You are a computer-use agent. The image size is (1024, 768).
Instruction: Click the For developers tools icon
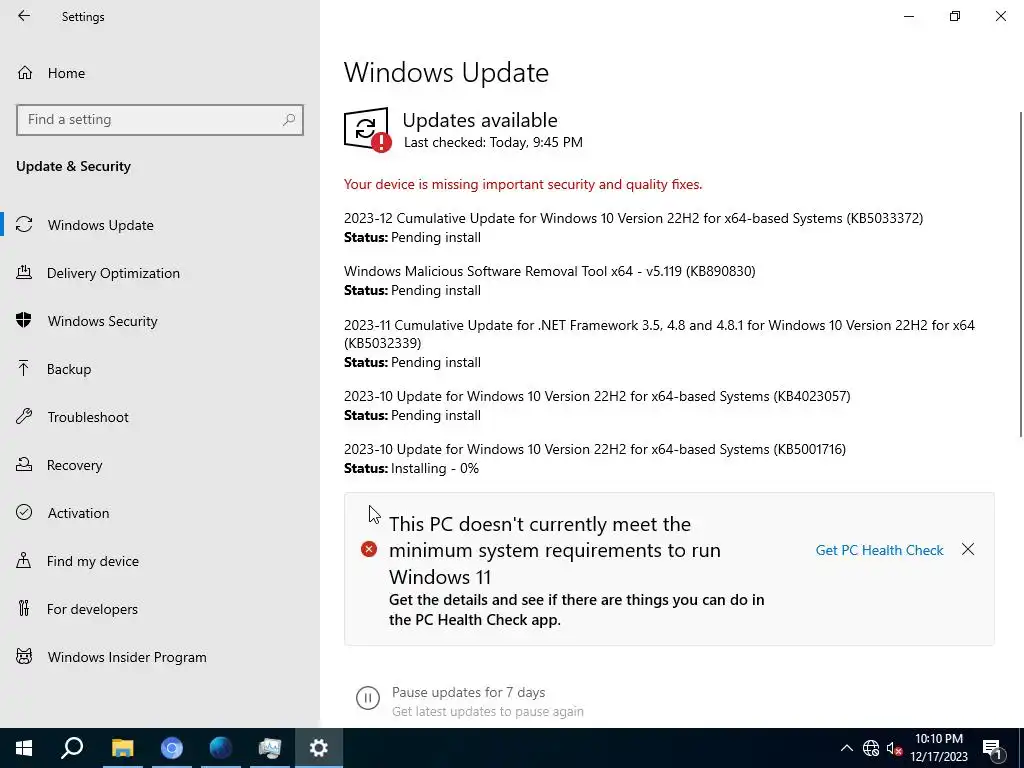(24, 608)
